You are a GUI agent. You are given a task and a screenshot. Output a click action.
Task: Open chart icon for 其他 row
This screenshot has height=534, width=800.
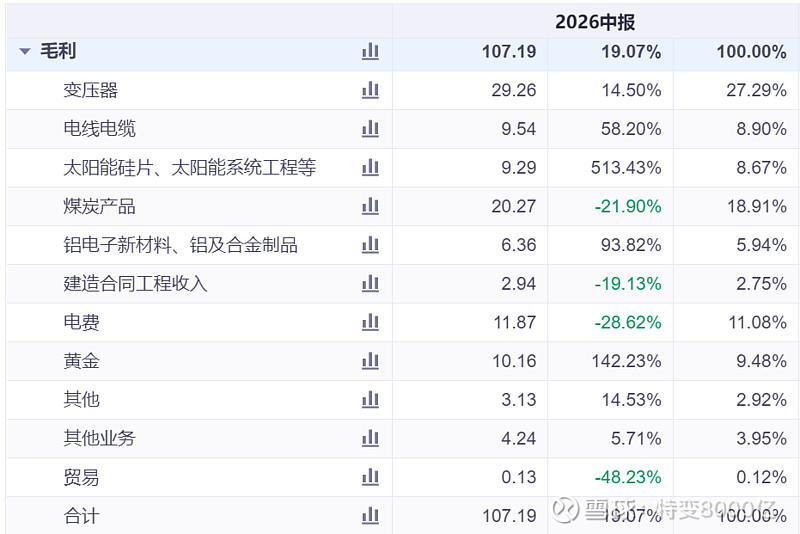tap(370, 399)
